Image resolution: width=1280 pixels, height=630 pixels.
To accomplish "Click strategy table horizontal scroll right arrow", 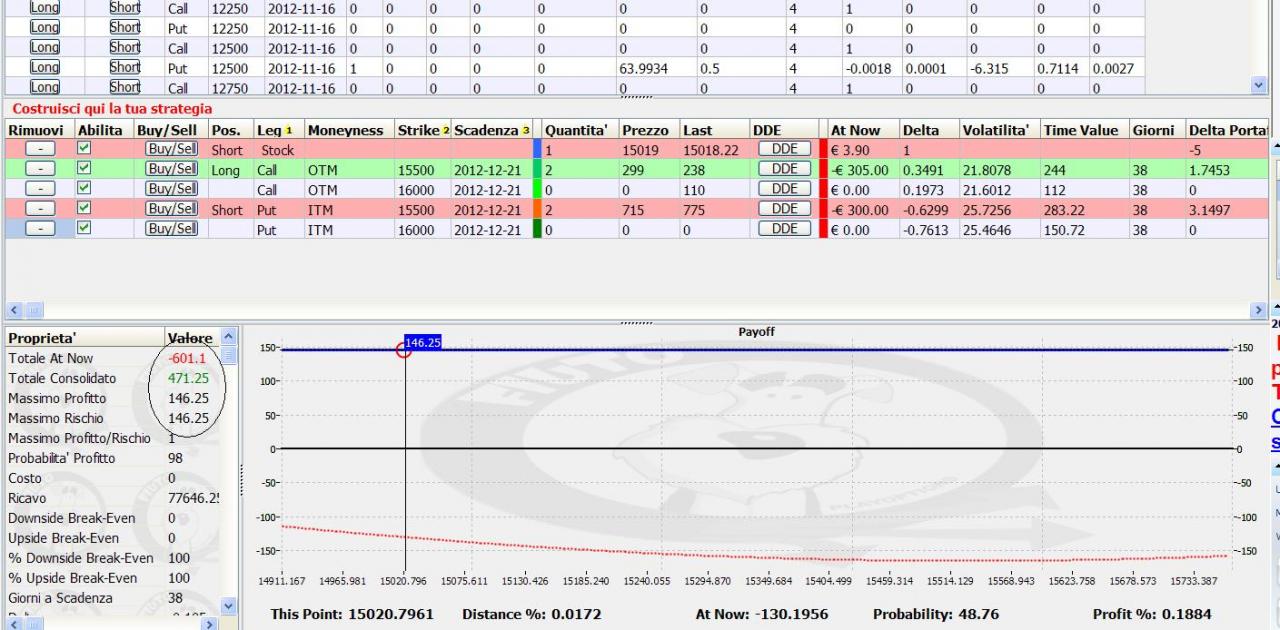I will point(1259,311).
